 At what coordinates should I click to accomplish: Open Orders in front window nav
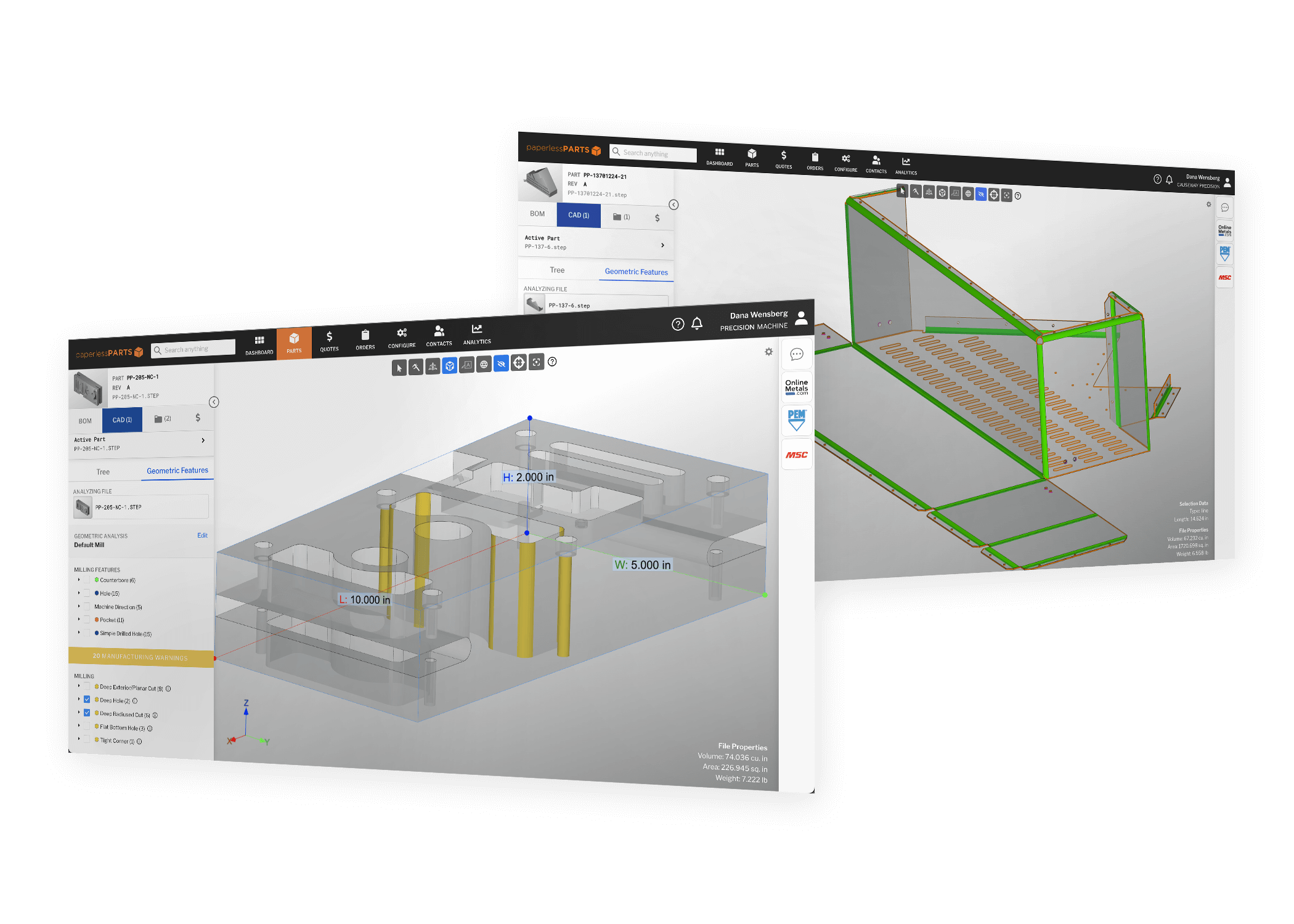click(365, 340)
